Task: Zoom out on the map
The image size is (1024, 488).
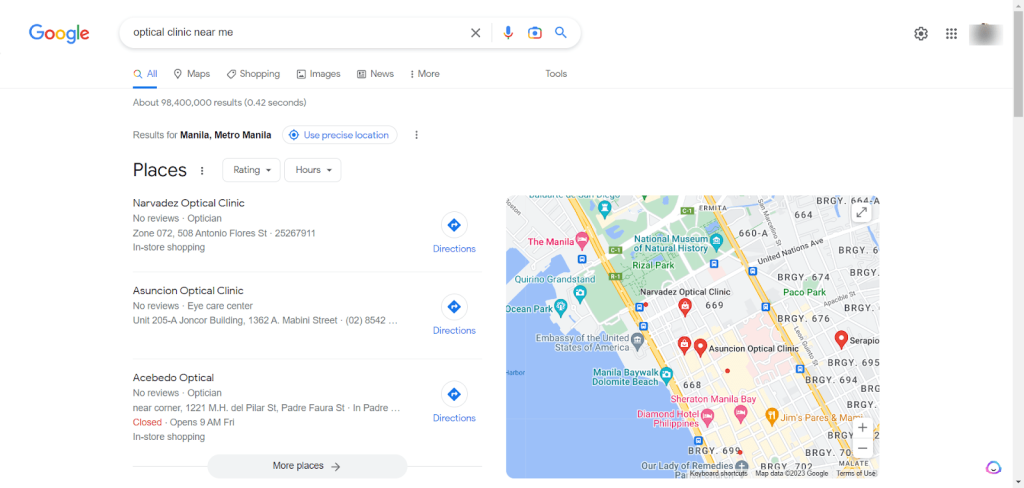Action: click(x=863, y=449)
